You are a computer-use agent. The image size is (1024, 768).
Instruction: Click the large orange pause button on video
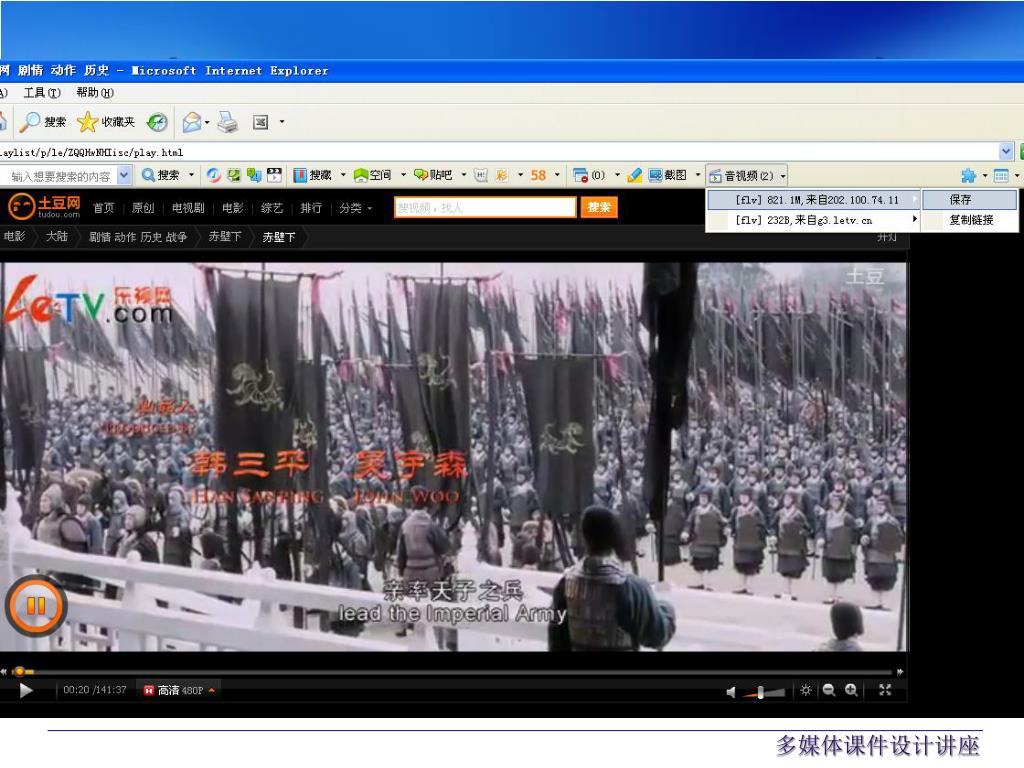click(36, 606)
